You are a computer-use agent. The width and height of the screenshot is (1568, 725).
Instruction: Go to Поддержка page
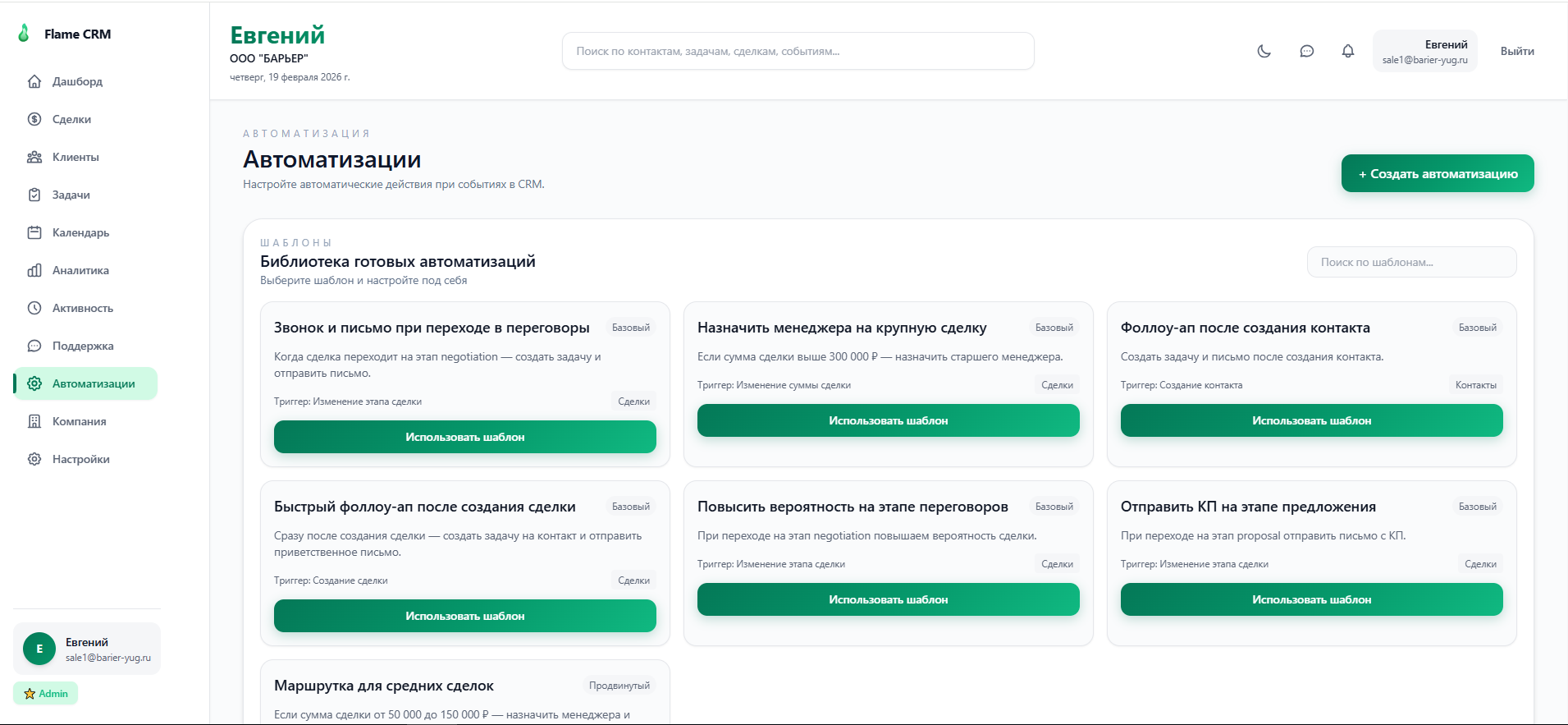pyautogui.click(x=85, y=346)
